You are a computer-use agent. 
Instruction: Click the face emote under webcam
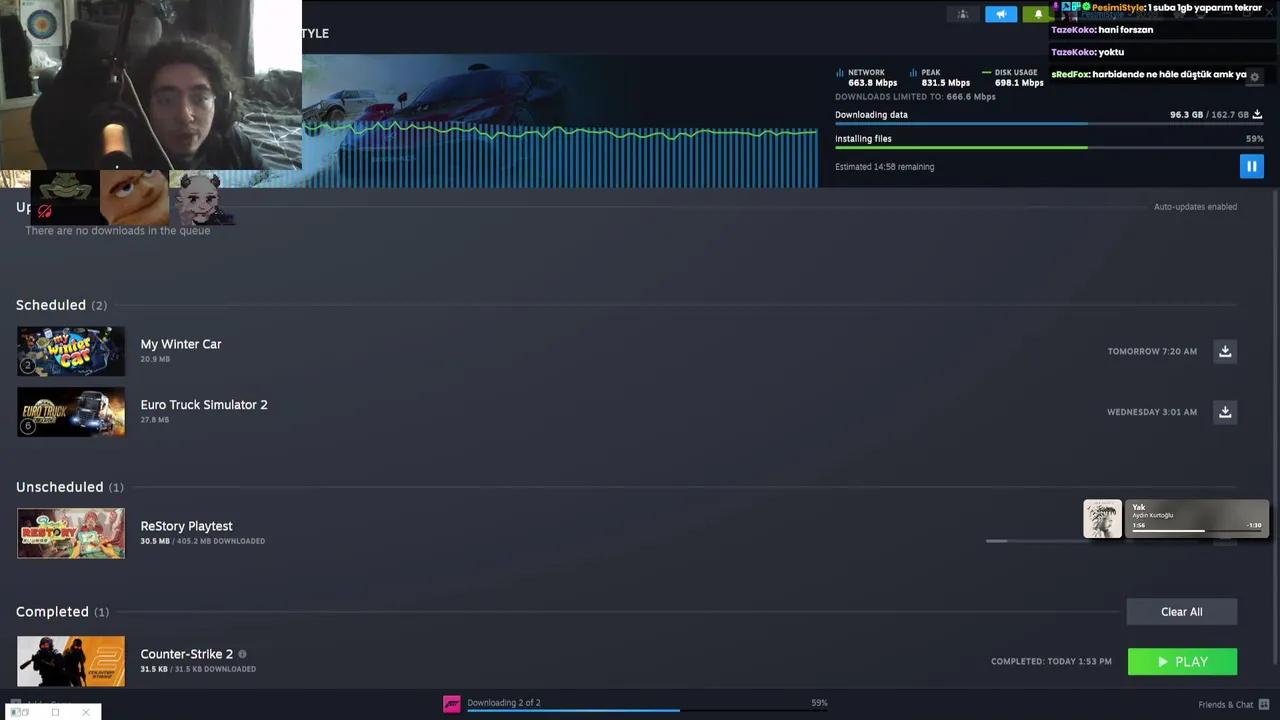[133, 197]
